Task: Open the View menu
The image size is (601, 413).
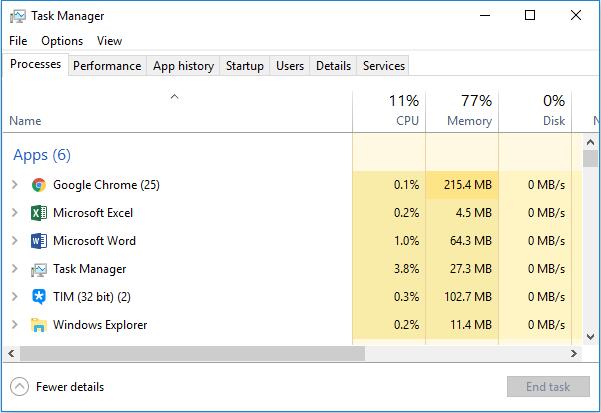Action: 109,41
